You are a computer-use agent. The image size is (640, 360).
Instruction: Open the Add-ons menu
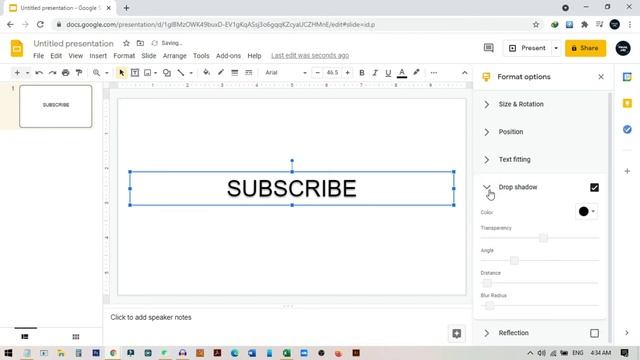(x=228, y=56)
